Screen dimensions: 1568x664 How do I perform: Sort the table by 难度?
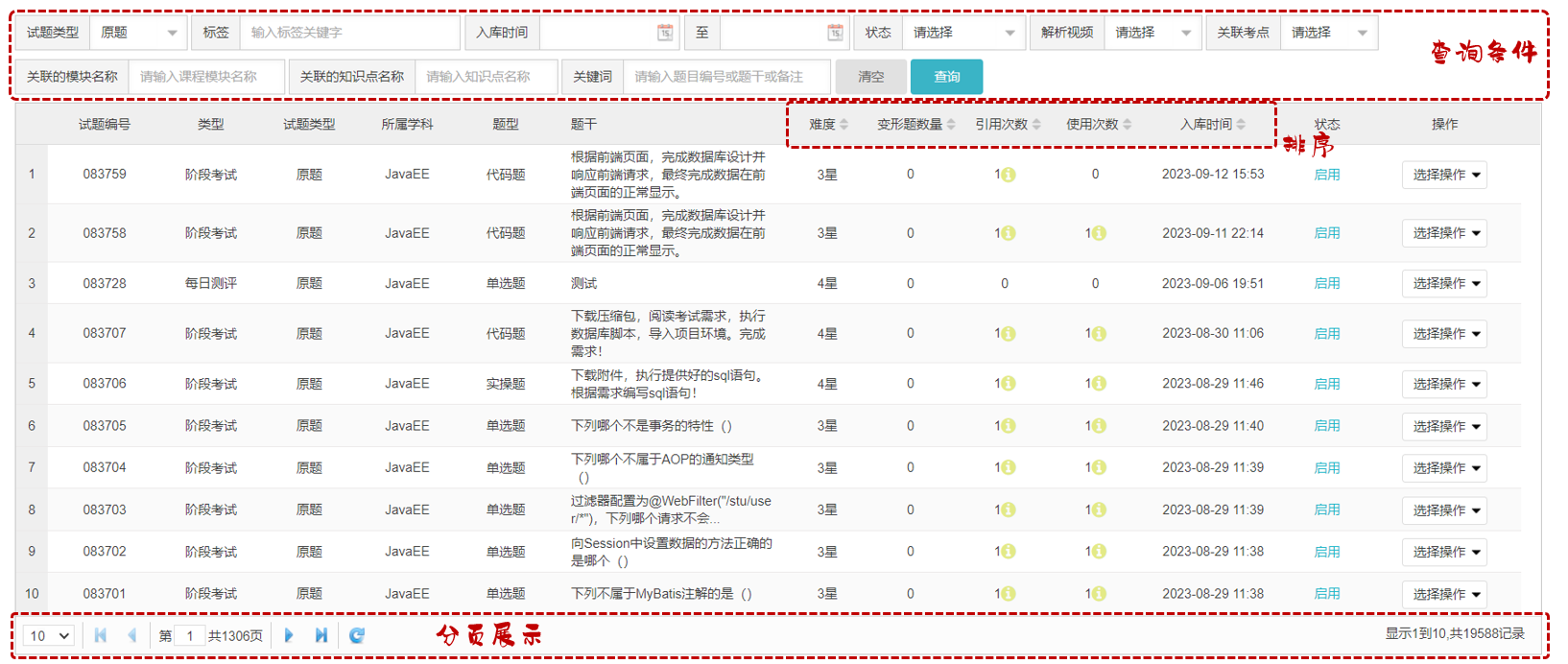pos(828,125)
